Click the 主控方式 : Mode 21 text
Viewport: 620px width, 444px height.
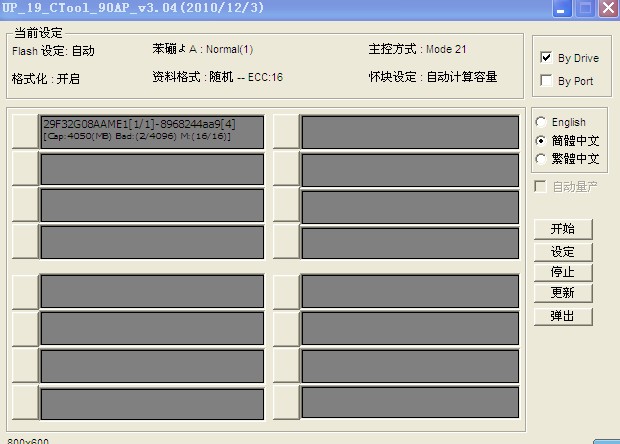tap(418, 49)
